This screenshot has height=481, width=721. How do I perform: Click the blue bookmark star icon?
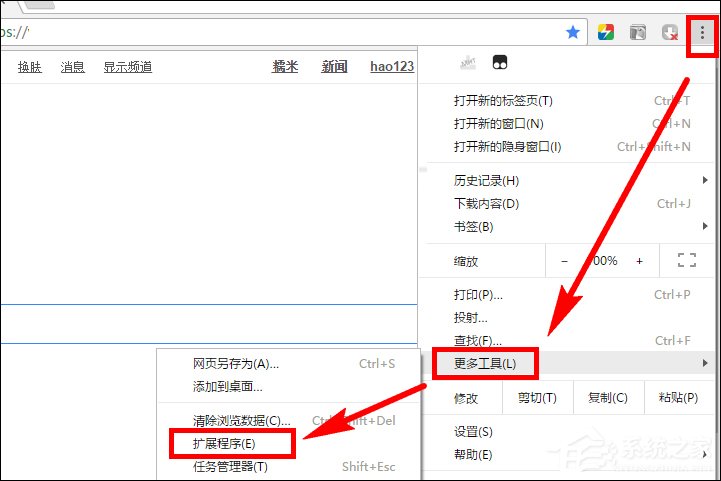573,32
